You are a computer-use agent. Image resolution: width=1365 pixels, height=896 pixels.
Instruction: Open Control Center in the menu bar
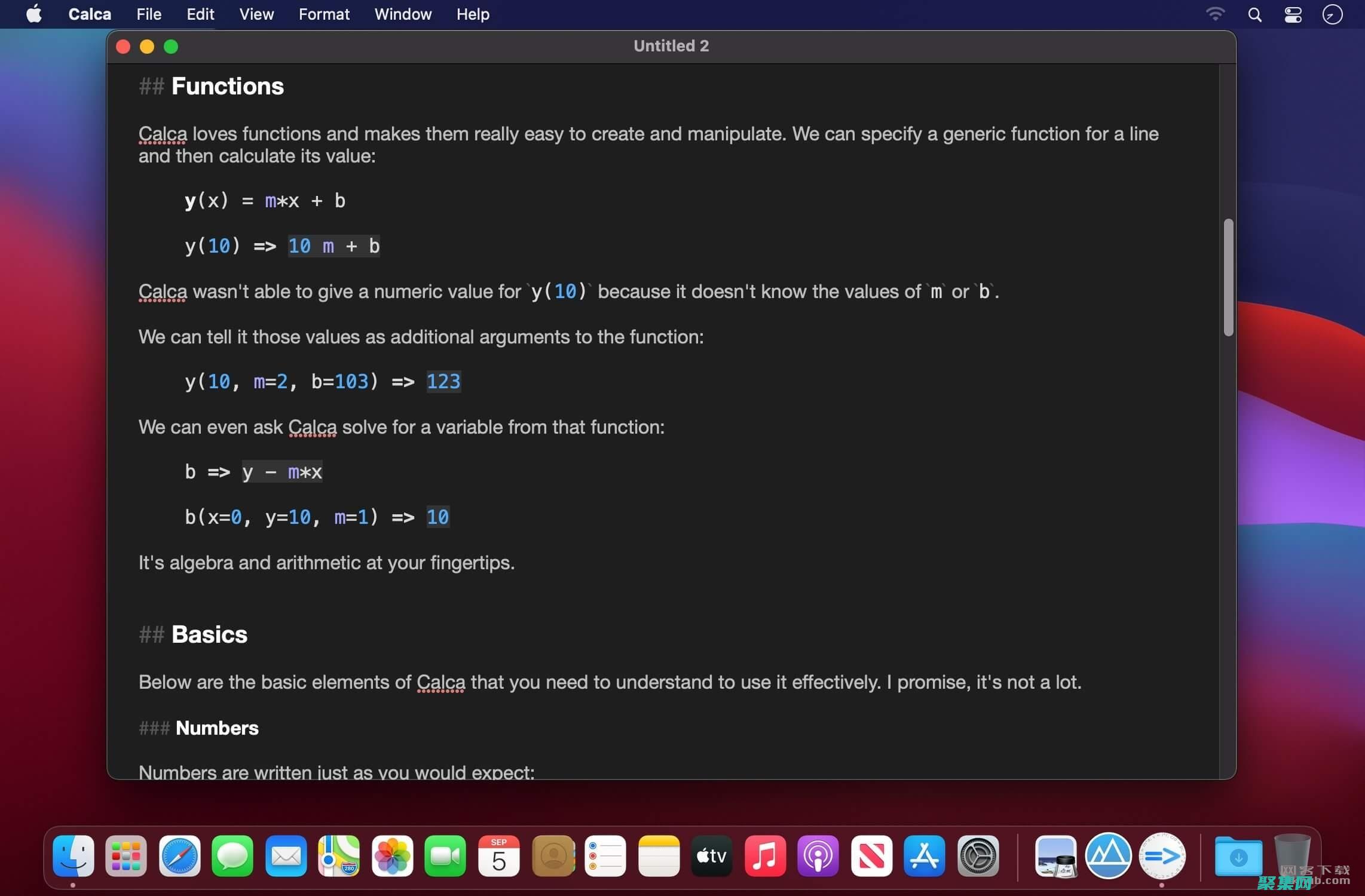tap(1293, 14)
